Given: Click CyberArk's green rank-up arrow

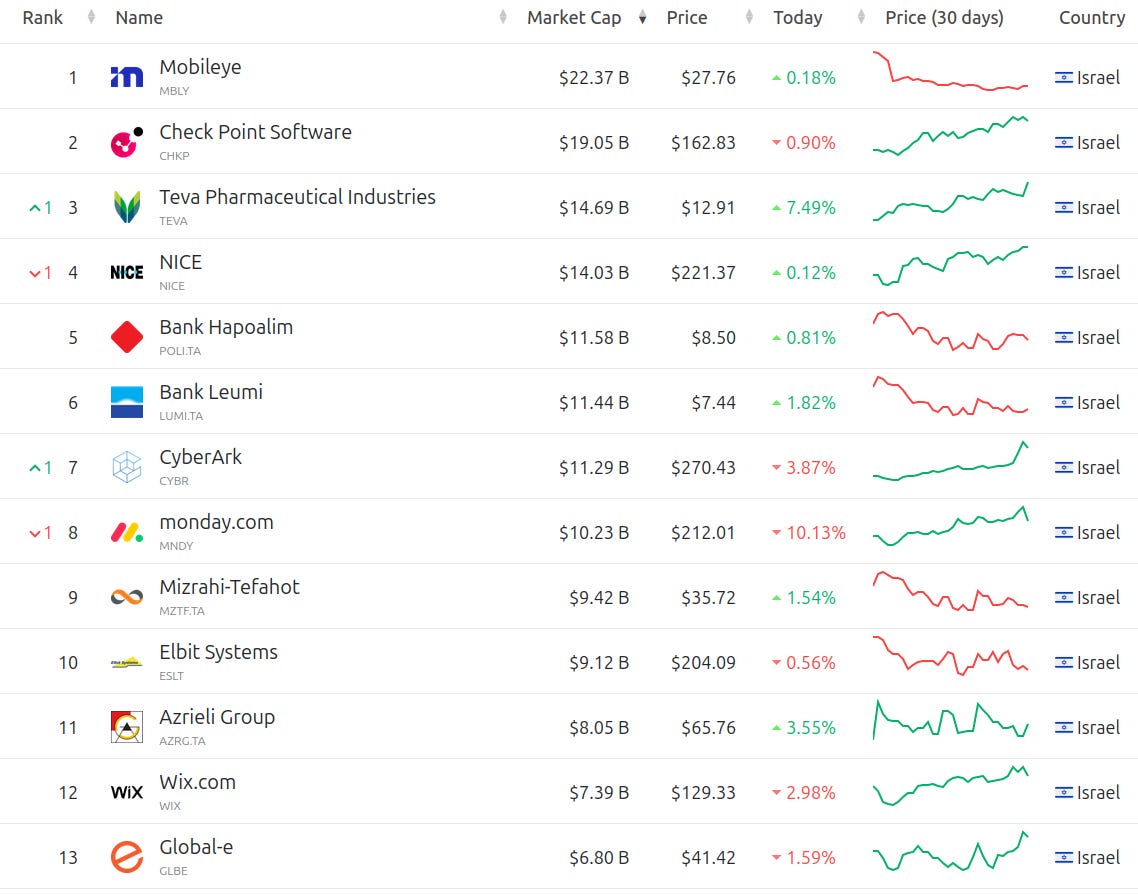Looking at the screenshot, I should [34, 468].
